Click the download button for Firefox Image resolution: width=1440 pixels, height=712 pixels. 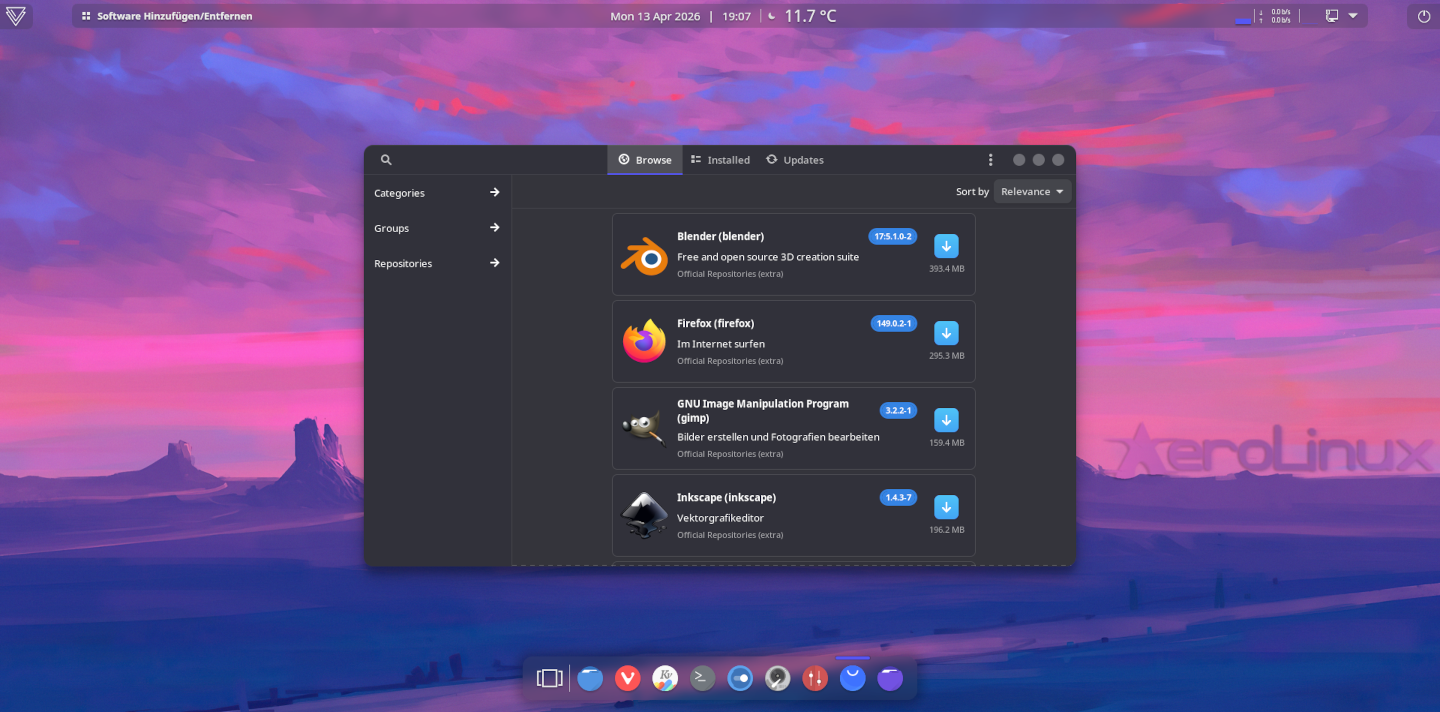(946, 333)
